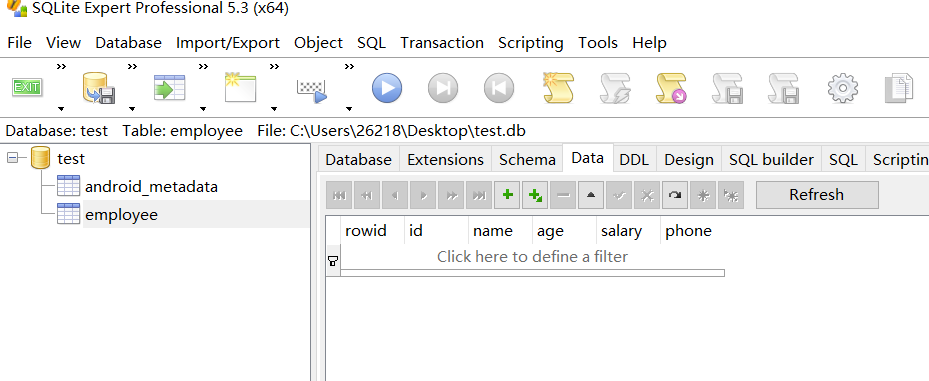Insert a record with green plus

point(507,195)
